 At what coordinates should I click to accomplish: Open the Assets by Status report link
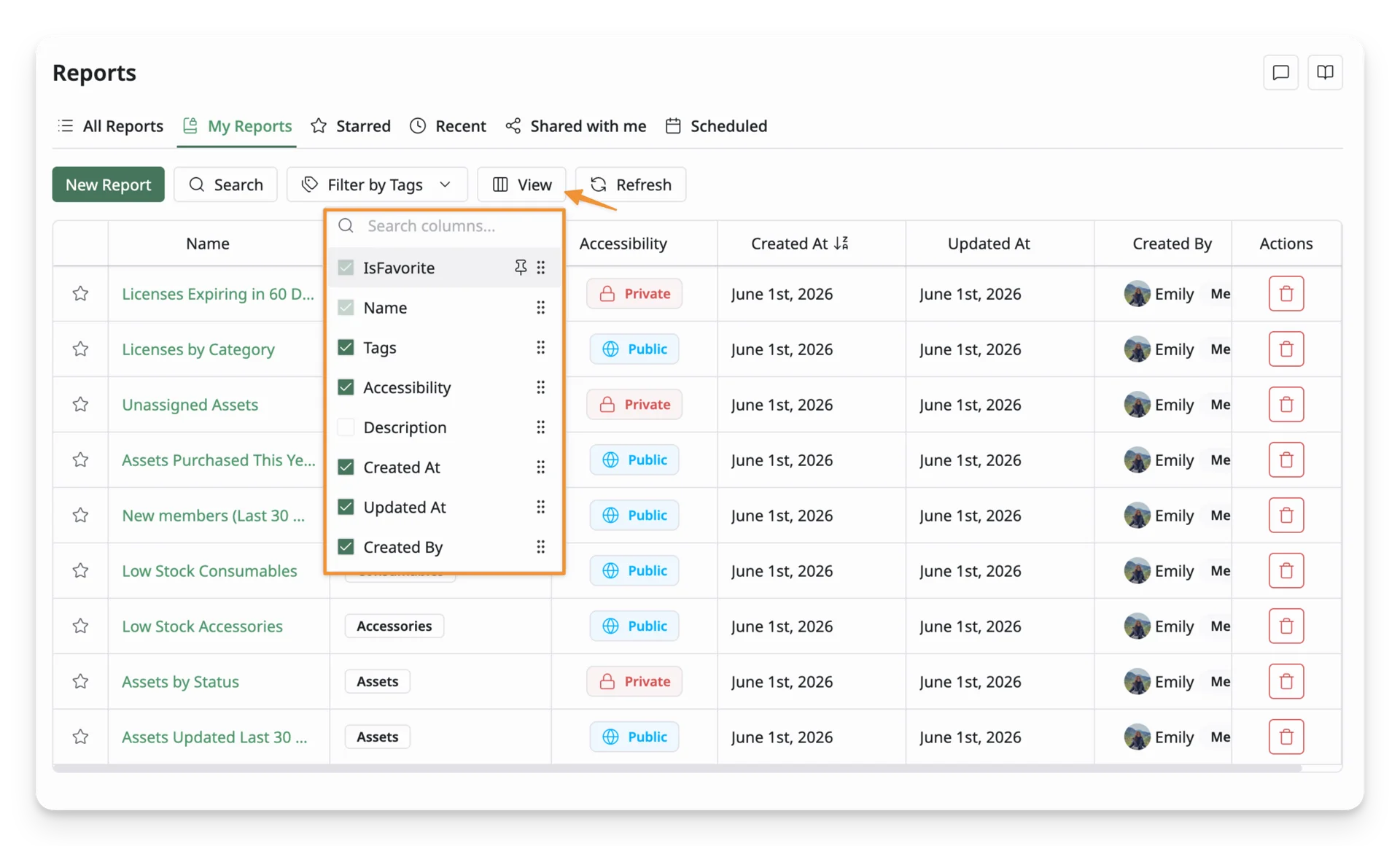tap(180, 681)
